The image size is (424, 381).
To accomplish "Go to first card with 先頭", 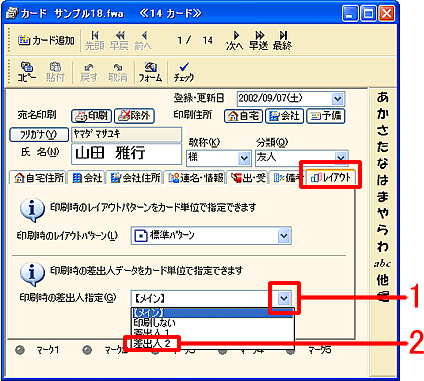I will click(x=95, y=41).
